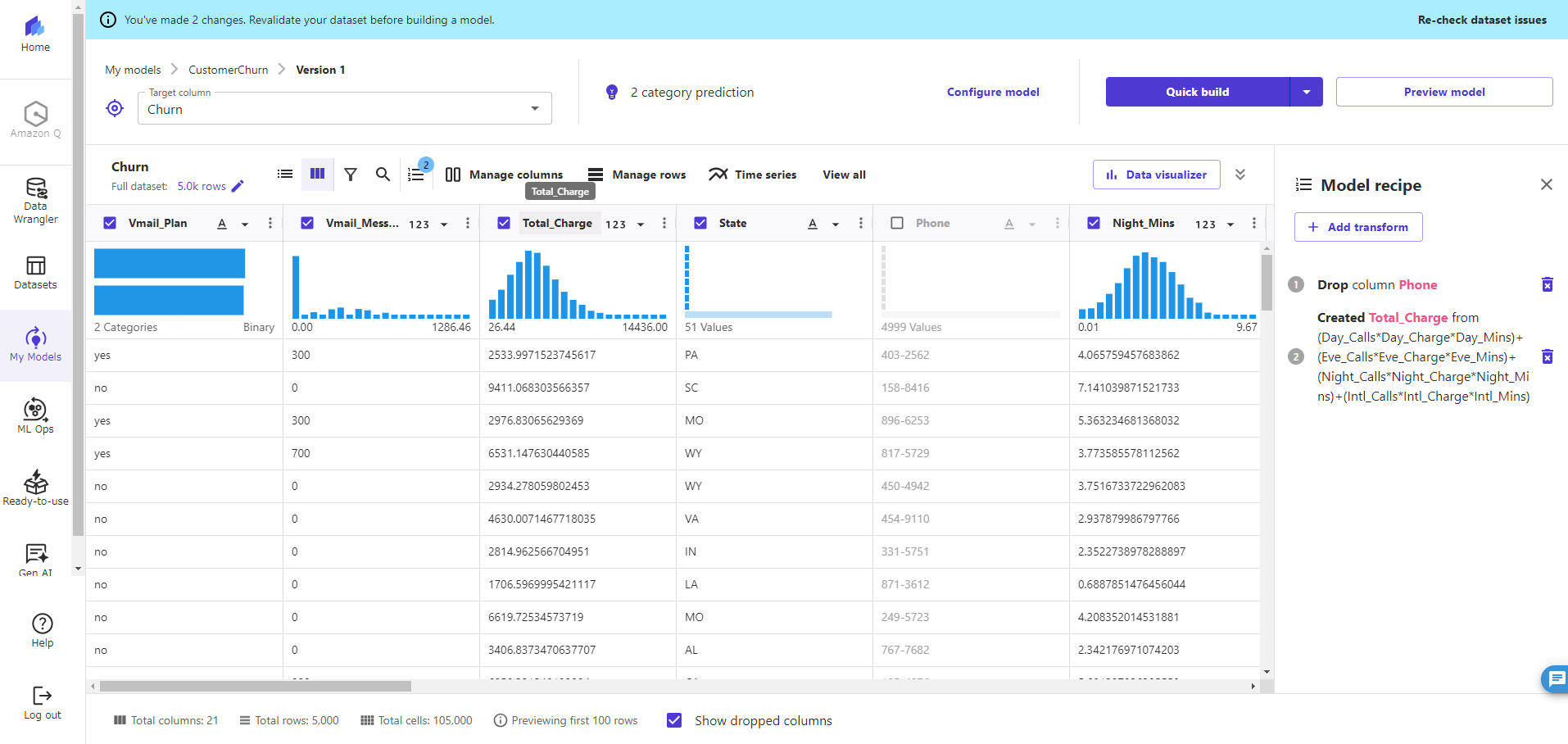Open Vmail_Plan column options menu
1568x744 pixels.
(270, 223)
